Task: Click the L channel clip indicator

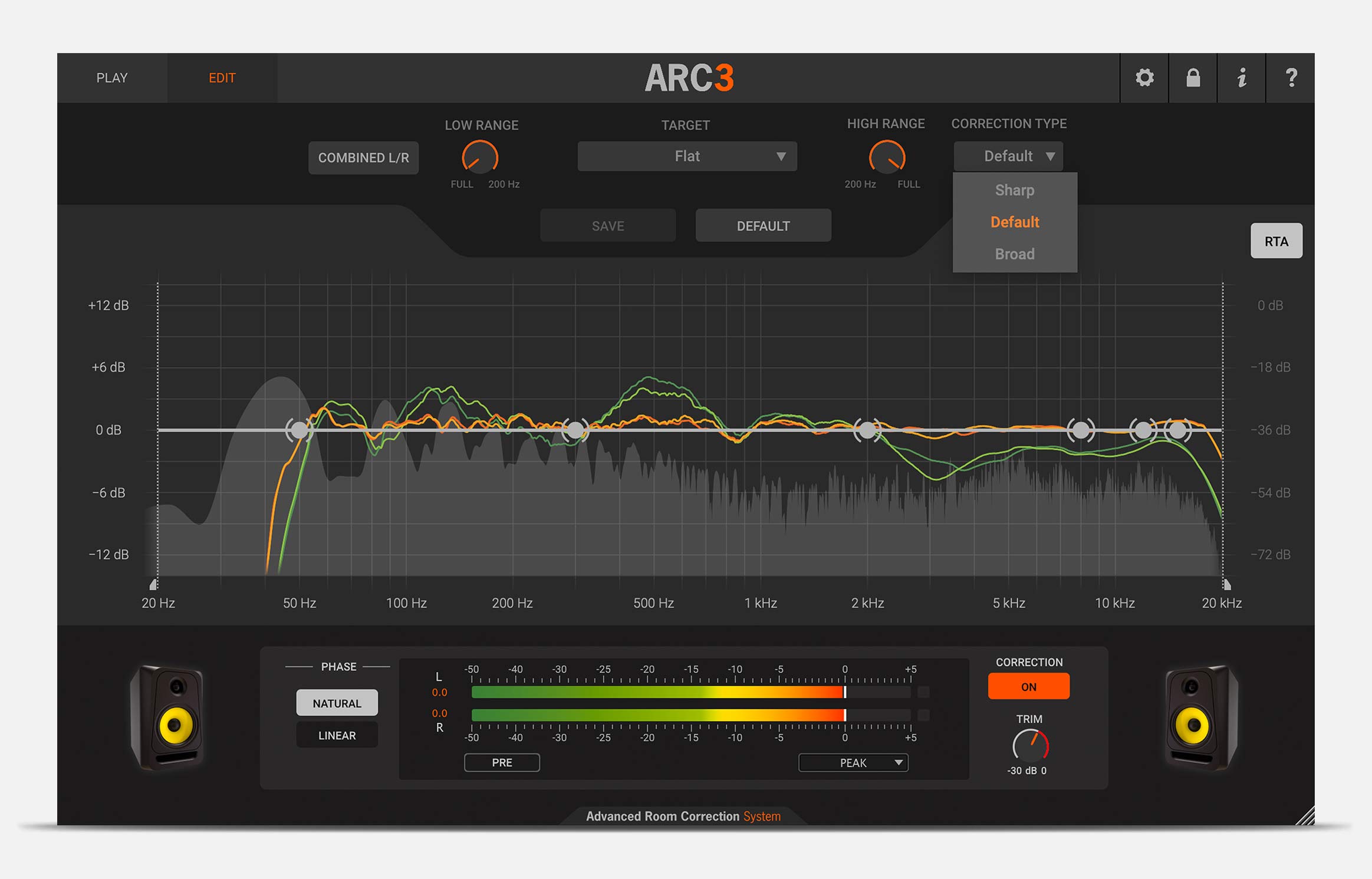Action: (x=923, y=692)
